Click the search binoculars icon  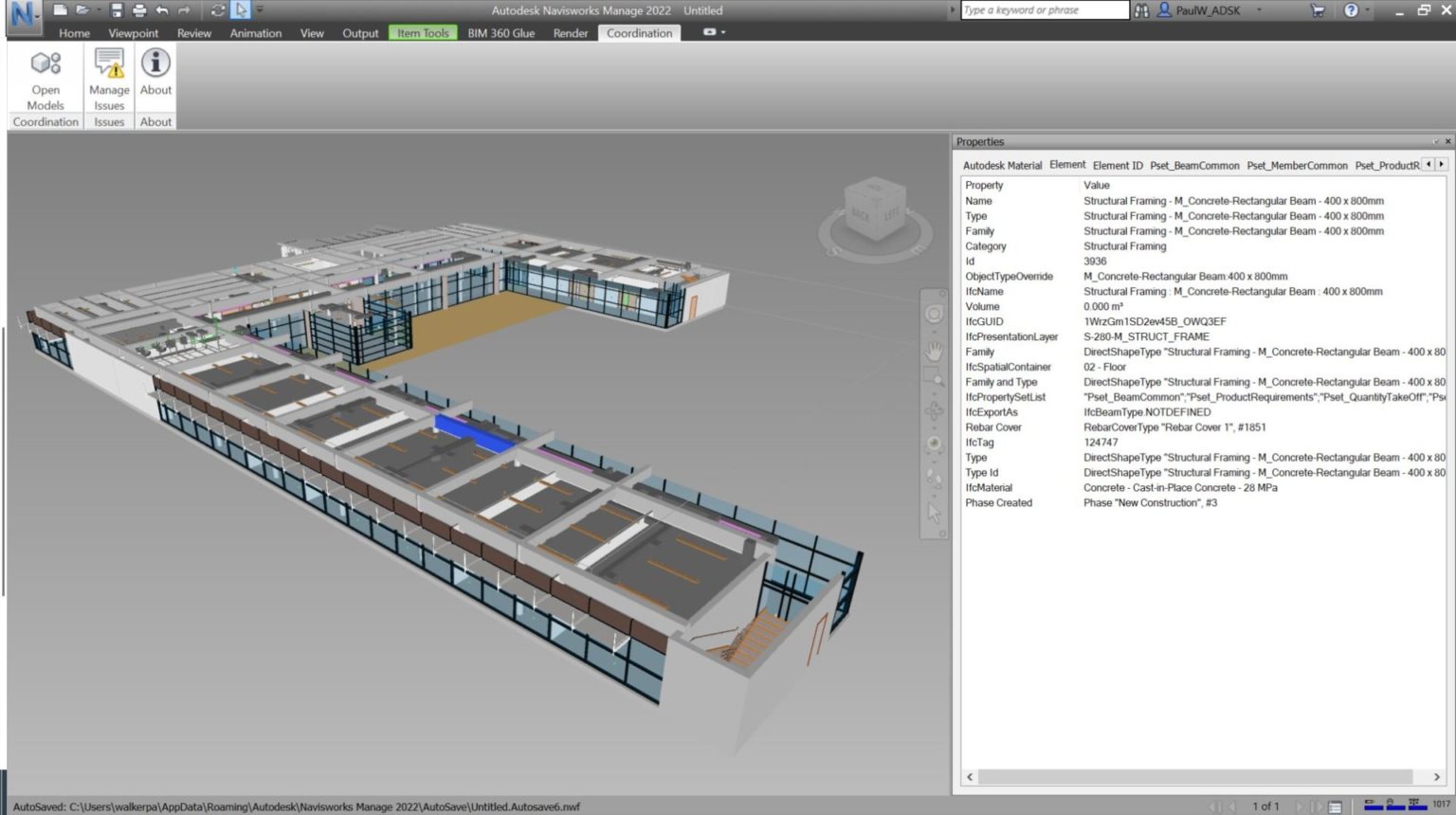tap(1141, 9)
